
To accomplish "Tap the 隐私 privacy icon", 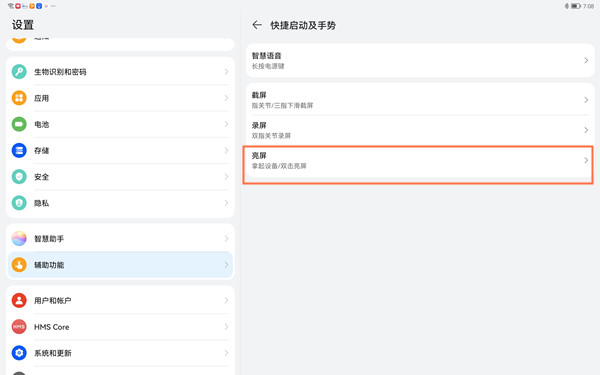I will [x=19, y=203].
